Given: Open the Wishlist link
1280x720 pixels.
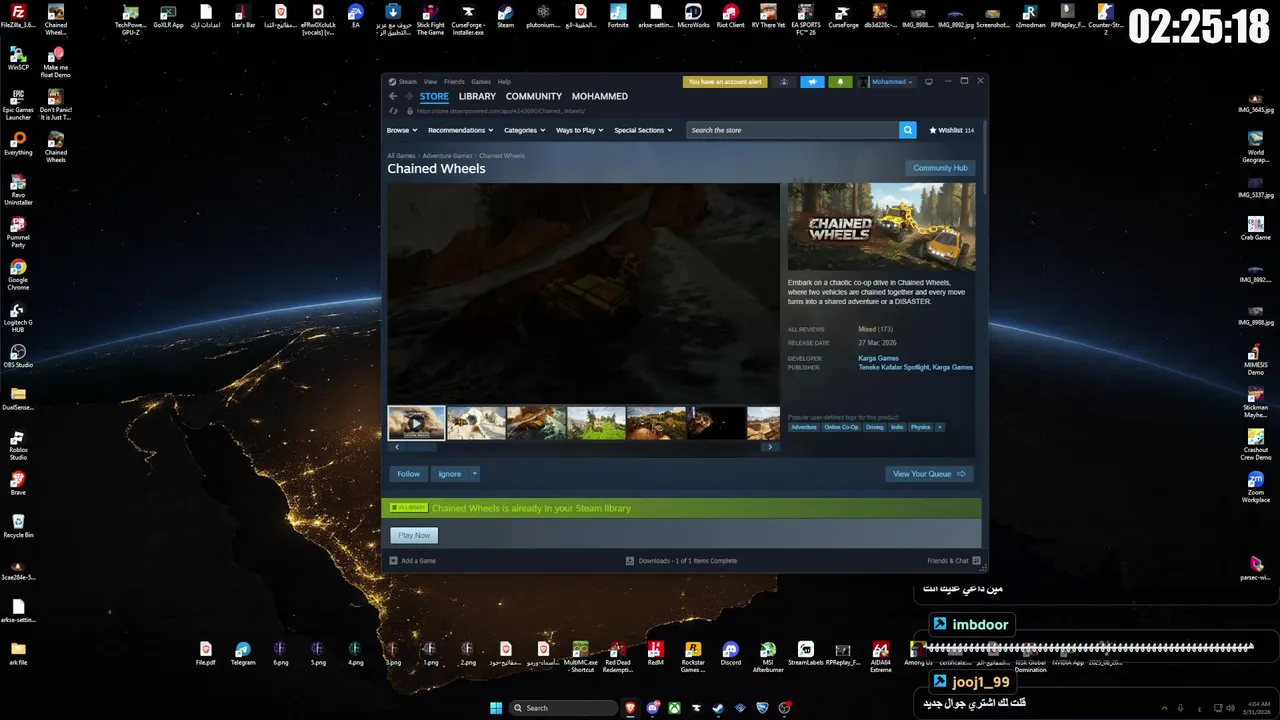Looking at the screenshot, I should (951, 130).
